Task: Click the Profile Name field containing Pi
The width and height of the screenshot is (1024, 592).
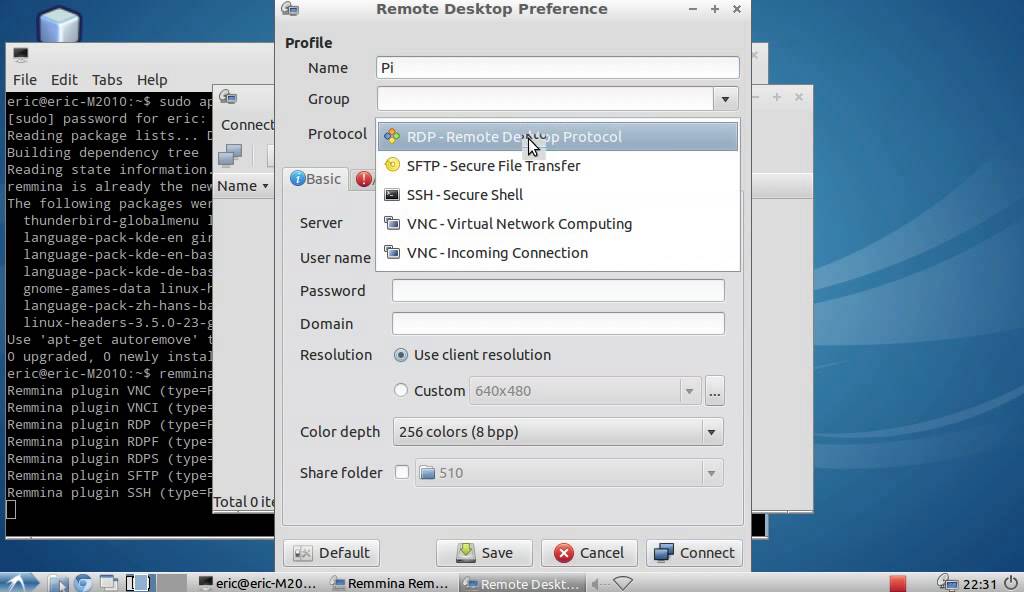Action: click(x=558, y=68)
